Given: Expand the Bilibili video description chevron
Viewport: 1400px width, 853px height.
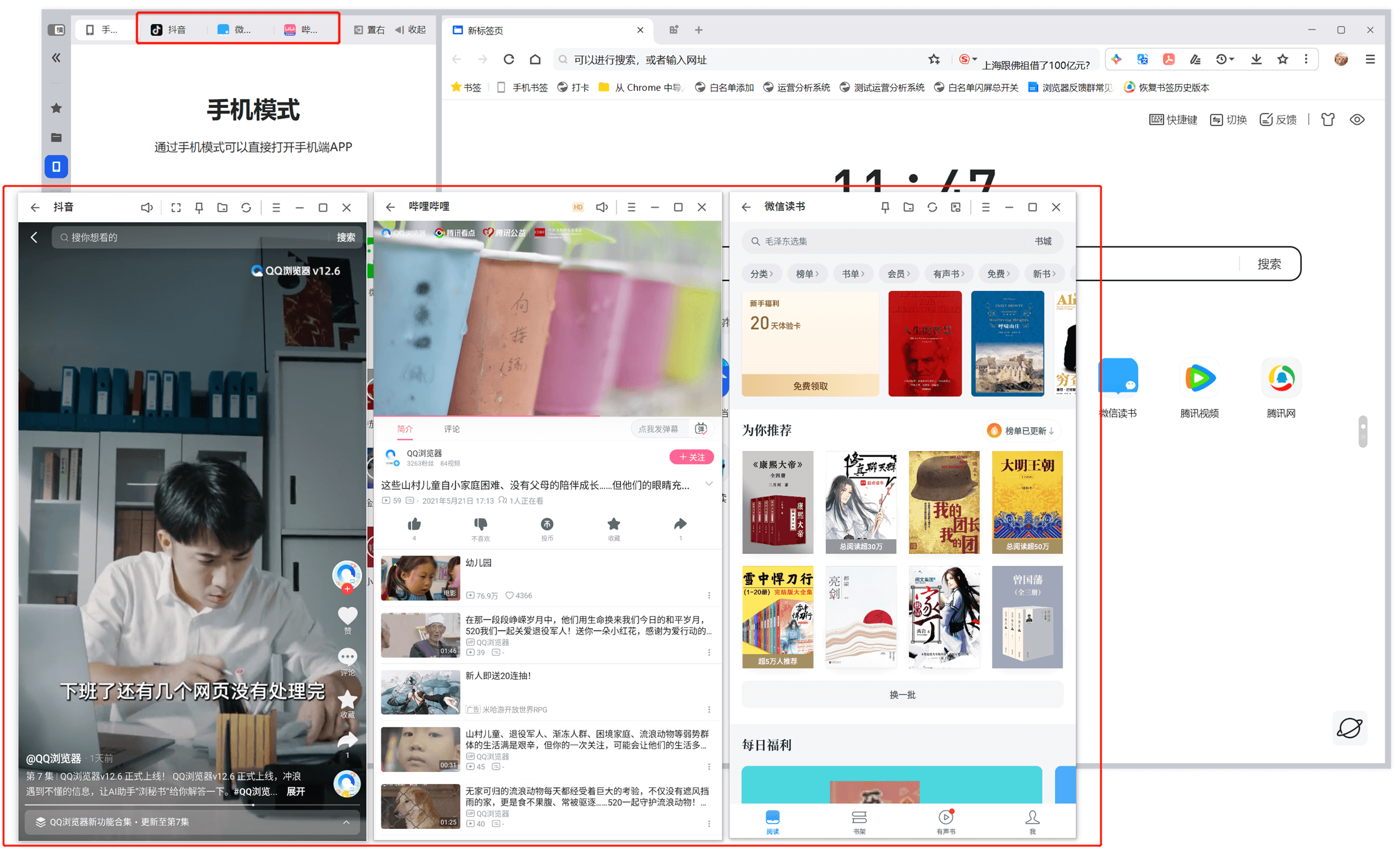Looking at the screenshot, I should (709, 485).
